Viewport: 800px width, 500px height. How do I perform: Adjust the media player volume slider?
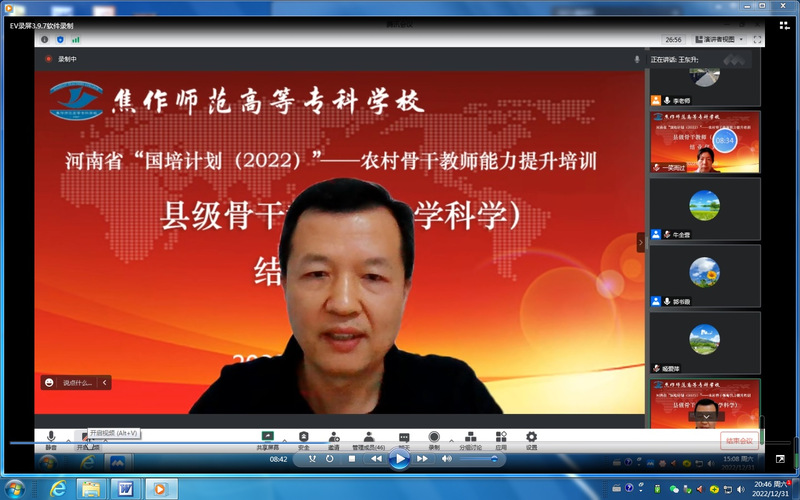480,459
